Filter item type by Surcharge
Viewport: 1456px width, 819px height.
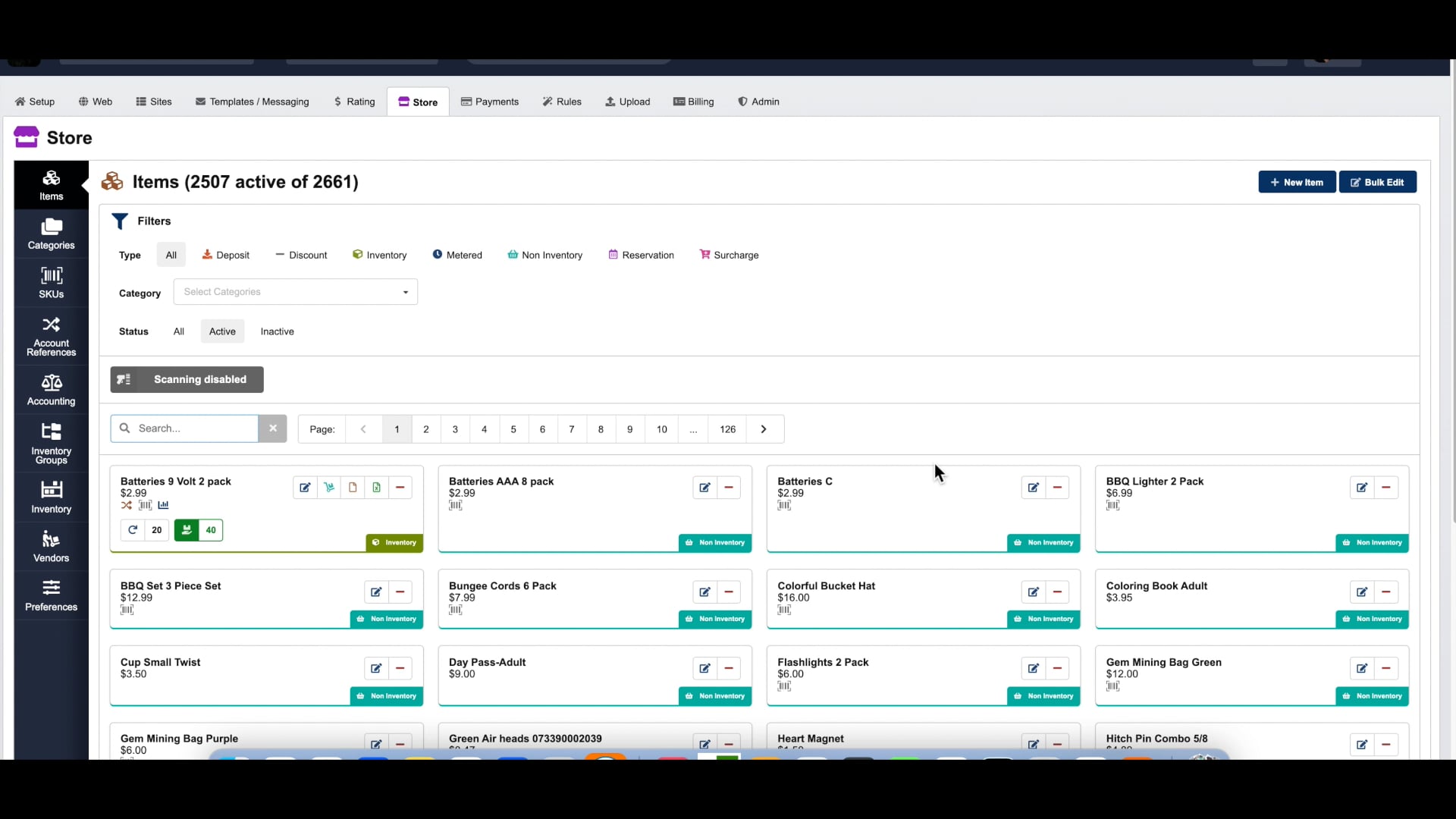[730, 255]
